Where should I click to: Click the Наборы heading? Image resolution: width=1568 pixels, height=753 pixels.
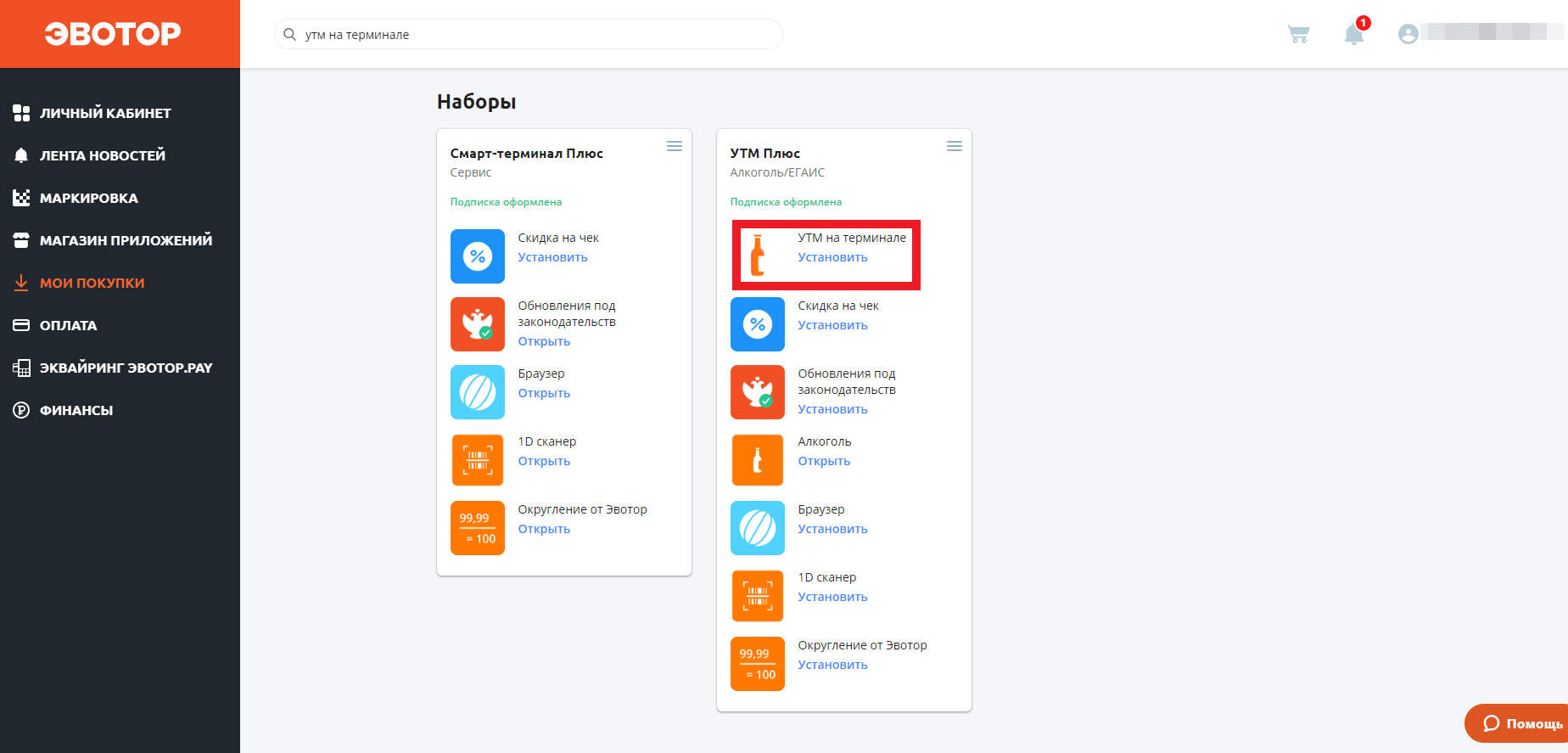tap(476, 102)
